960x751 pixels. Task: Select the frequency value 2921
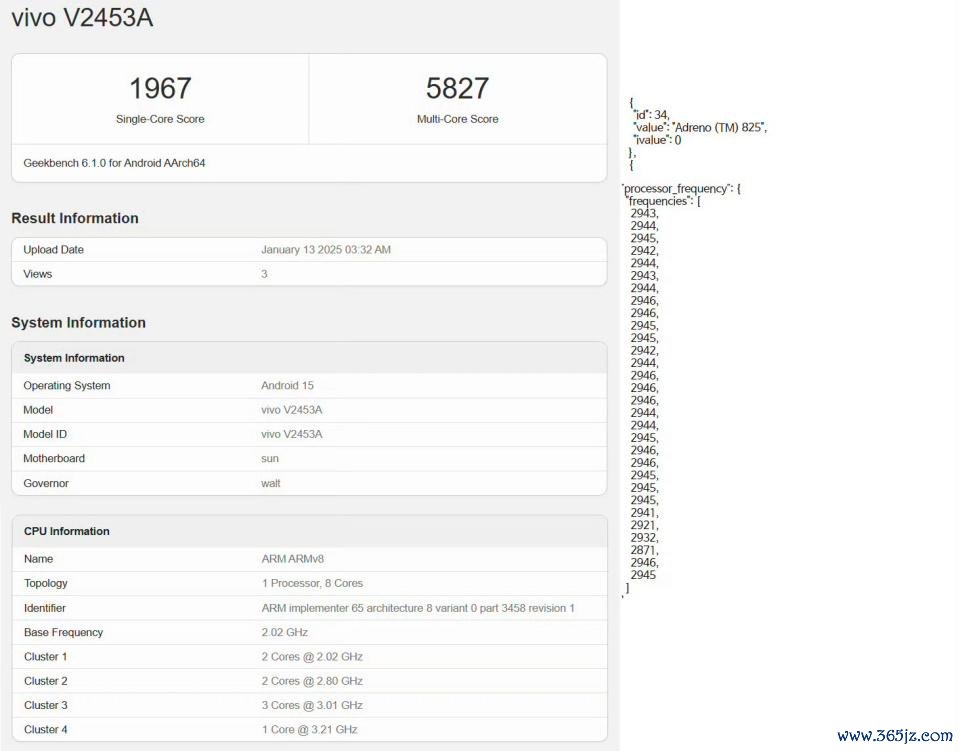coord(643,525)
